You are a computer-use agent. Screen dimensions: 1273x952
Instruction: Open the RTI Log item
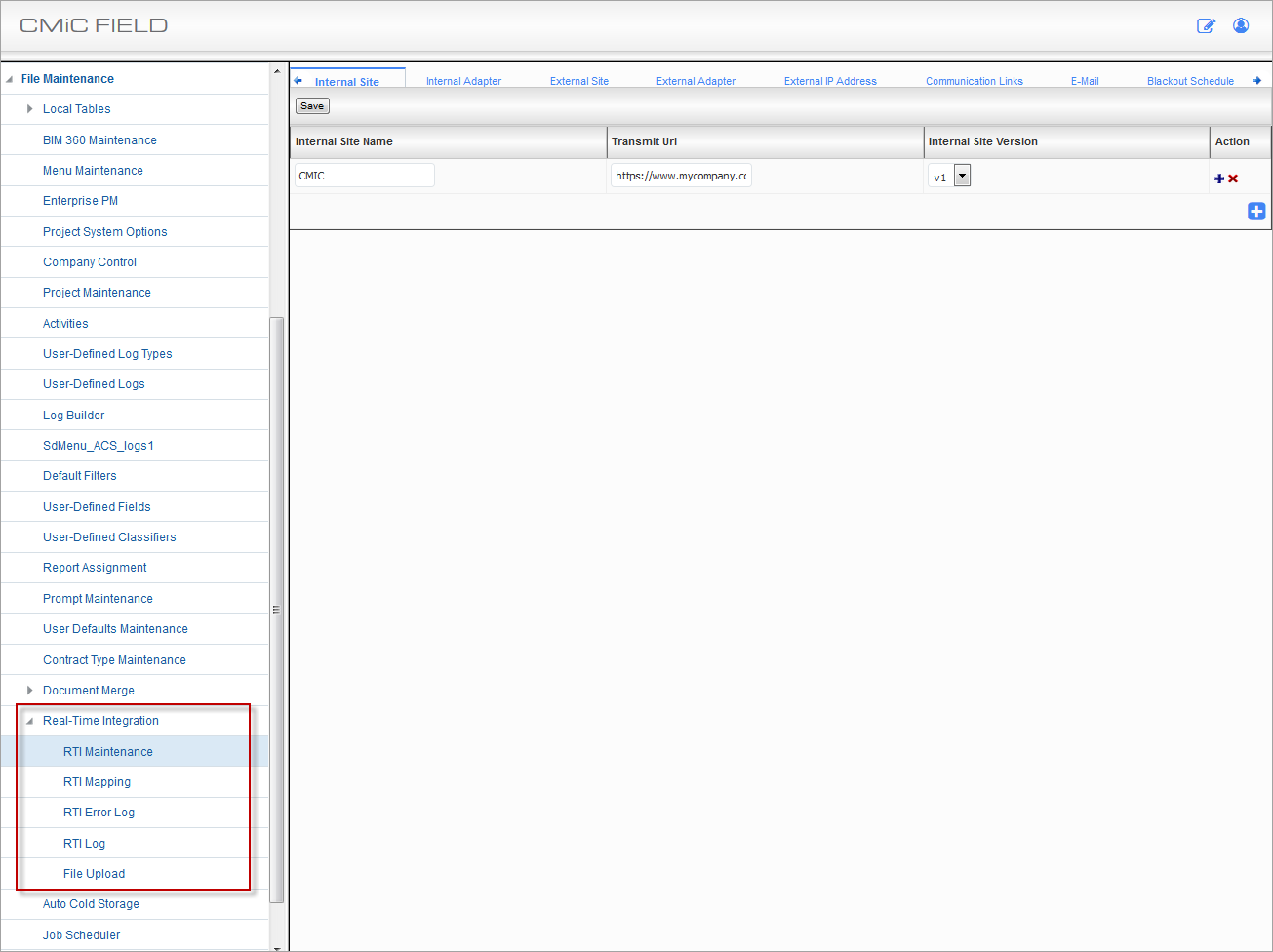tap(84, 844)
